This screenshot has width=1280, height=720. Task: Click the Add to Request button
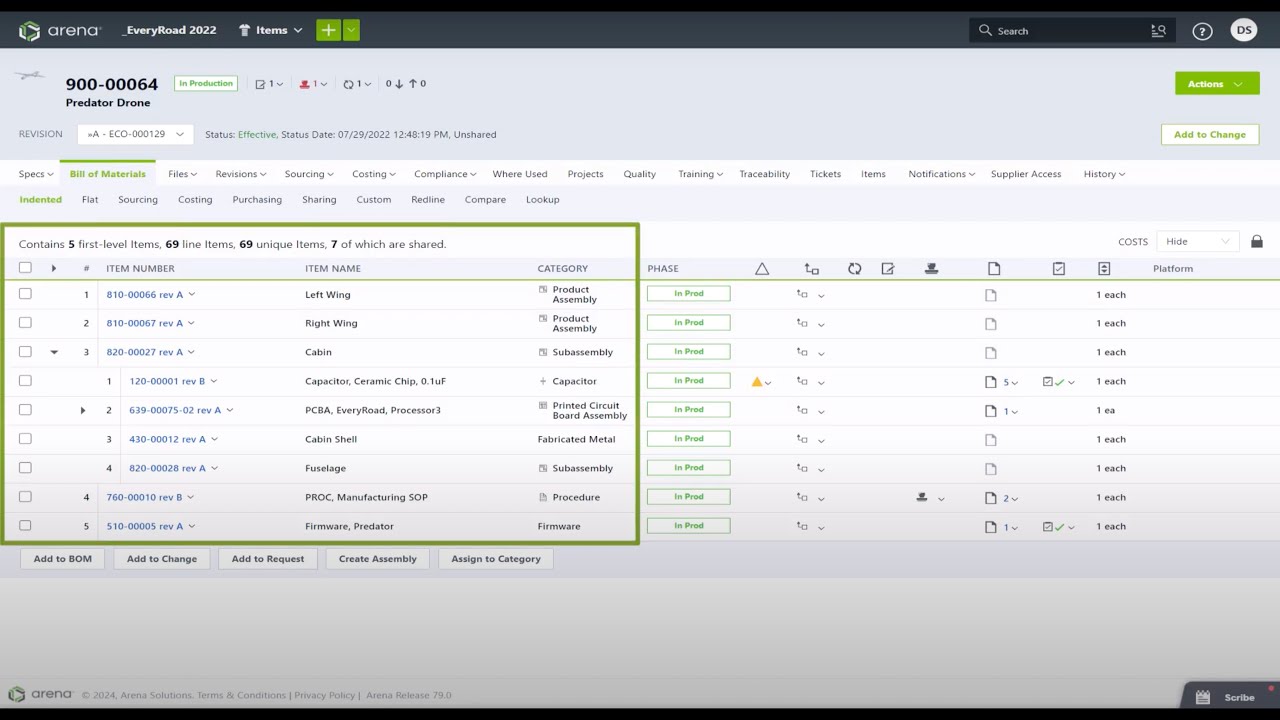click(x=268, y=559)
